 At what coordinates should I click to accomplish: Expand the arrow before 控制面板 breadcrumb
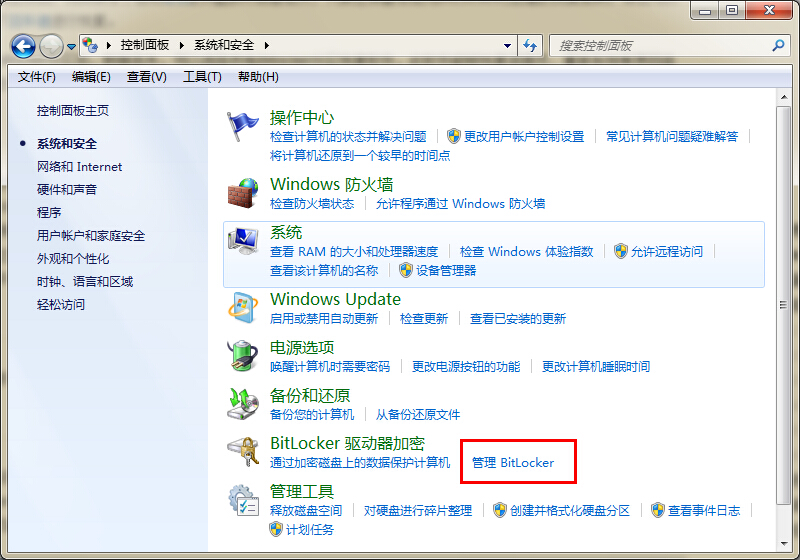pyautogui.click(x=109, y=45)
